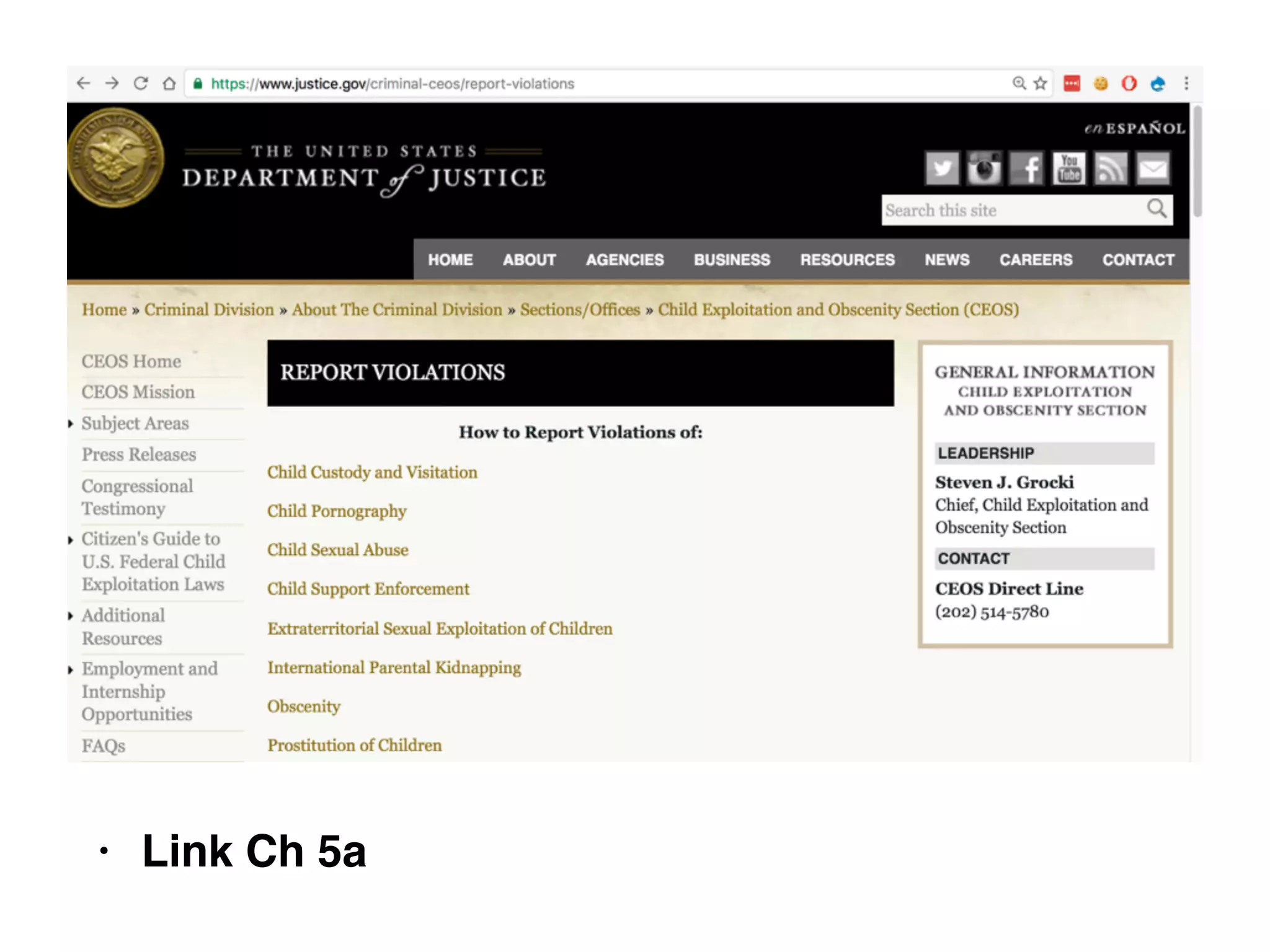
Task: Open the YouTube icon link
Action: pyautogui.click(x=1069, y=169)
